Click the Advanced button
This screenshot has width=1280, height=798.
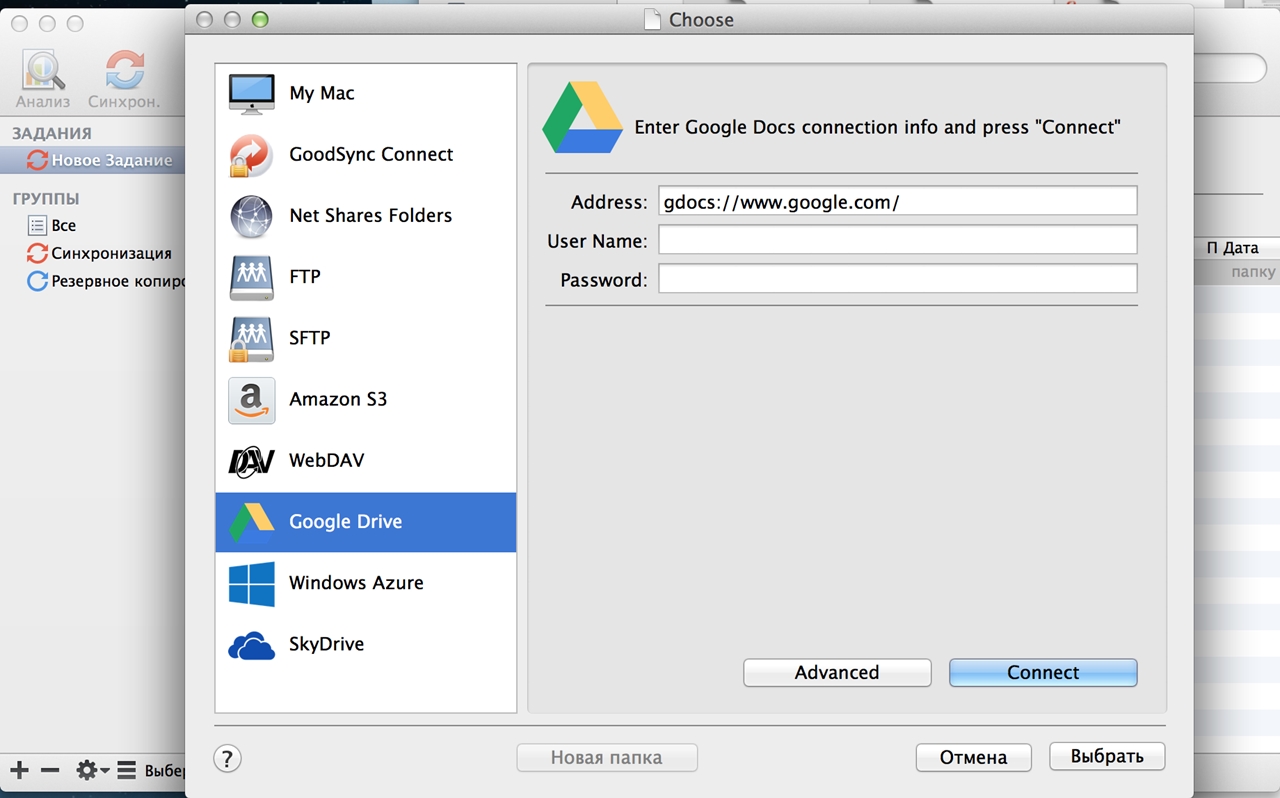coord(837,673)
